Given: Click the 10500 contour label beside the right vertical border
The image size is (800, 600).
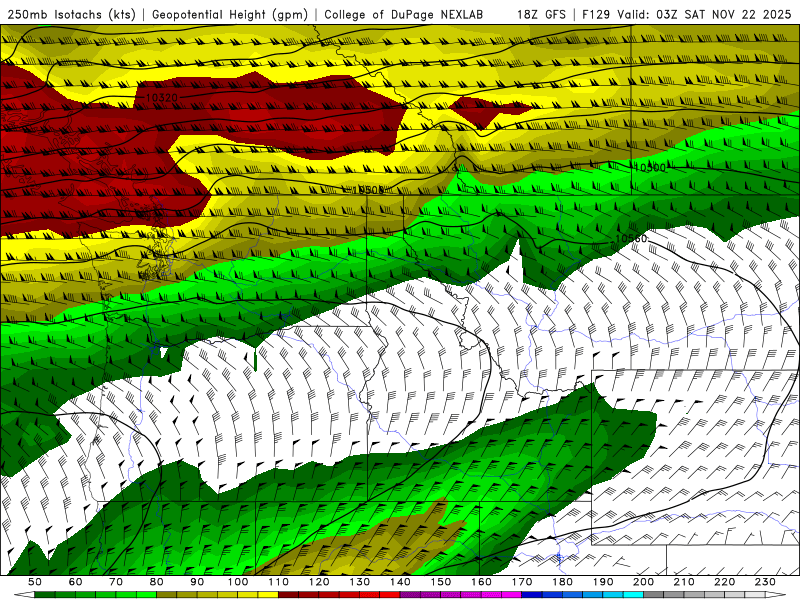Looking at the screenshot, I should point(651,167).
